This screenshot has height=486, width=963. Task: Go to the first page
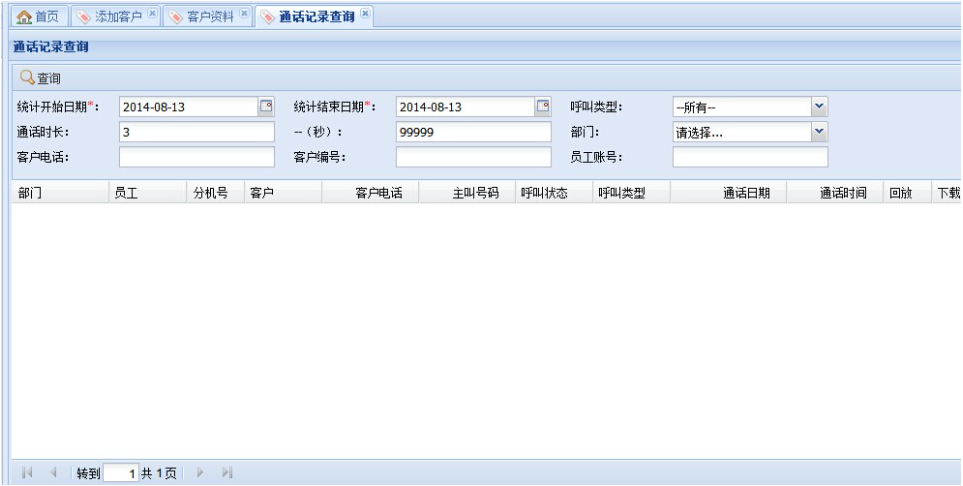click(x=26, y=472)
